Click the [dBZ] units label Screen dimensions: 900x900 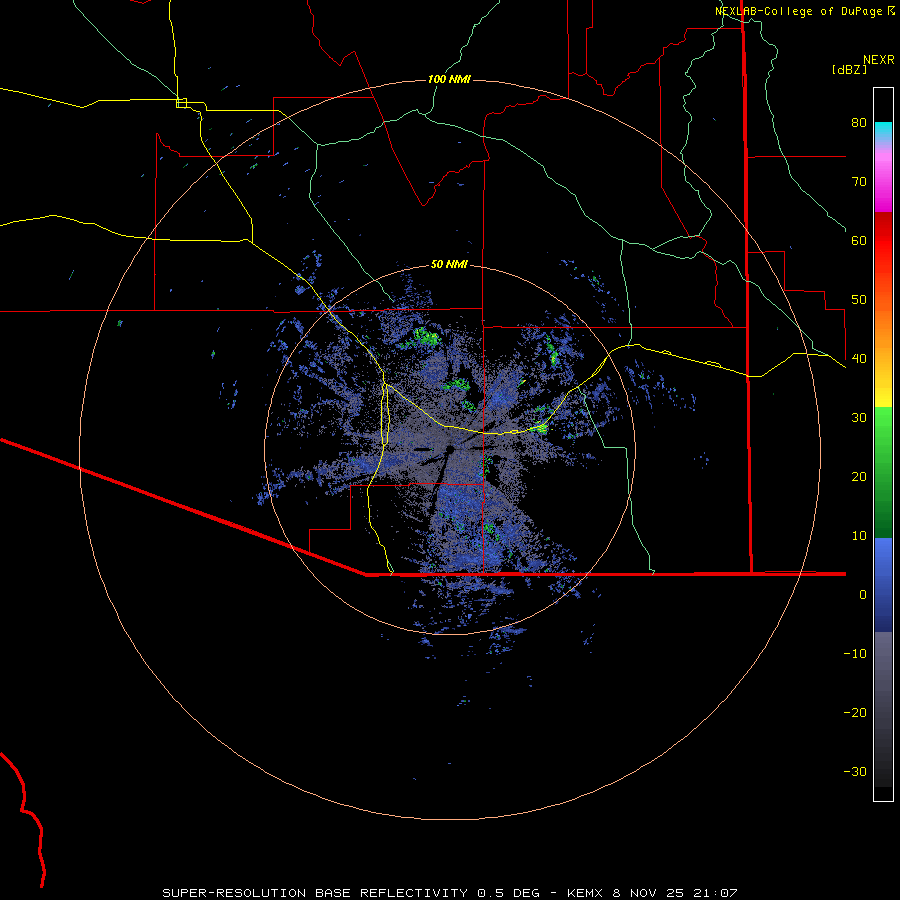point(849,69)
